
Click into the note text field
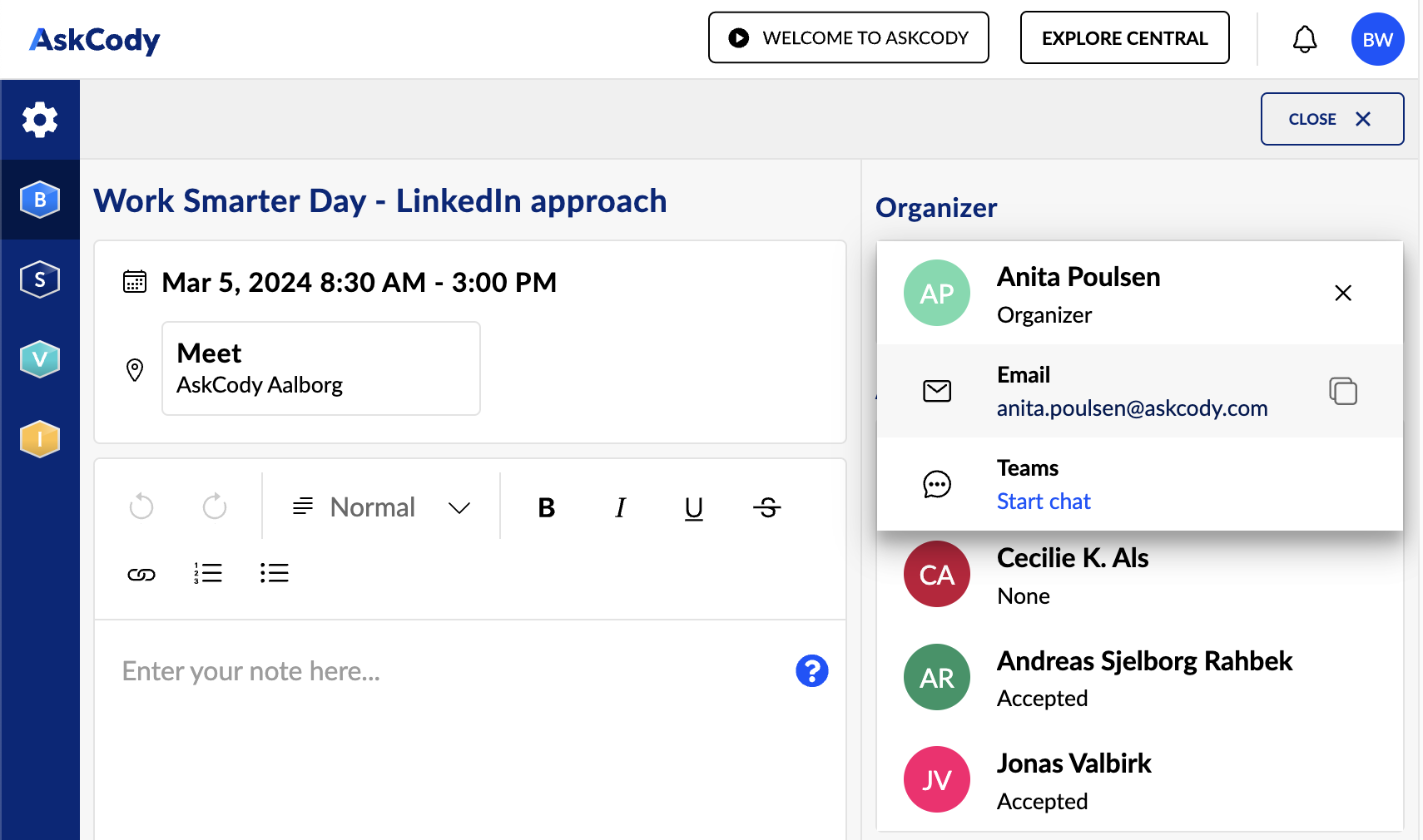click(x=470, y=730)
